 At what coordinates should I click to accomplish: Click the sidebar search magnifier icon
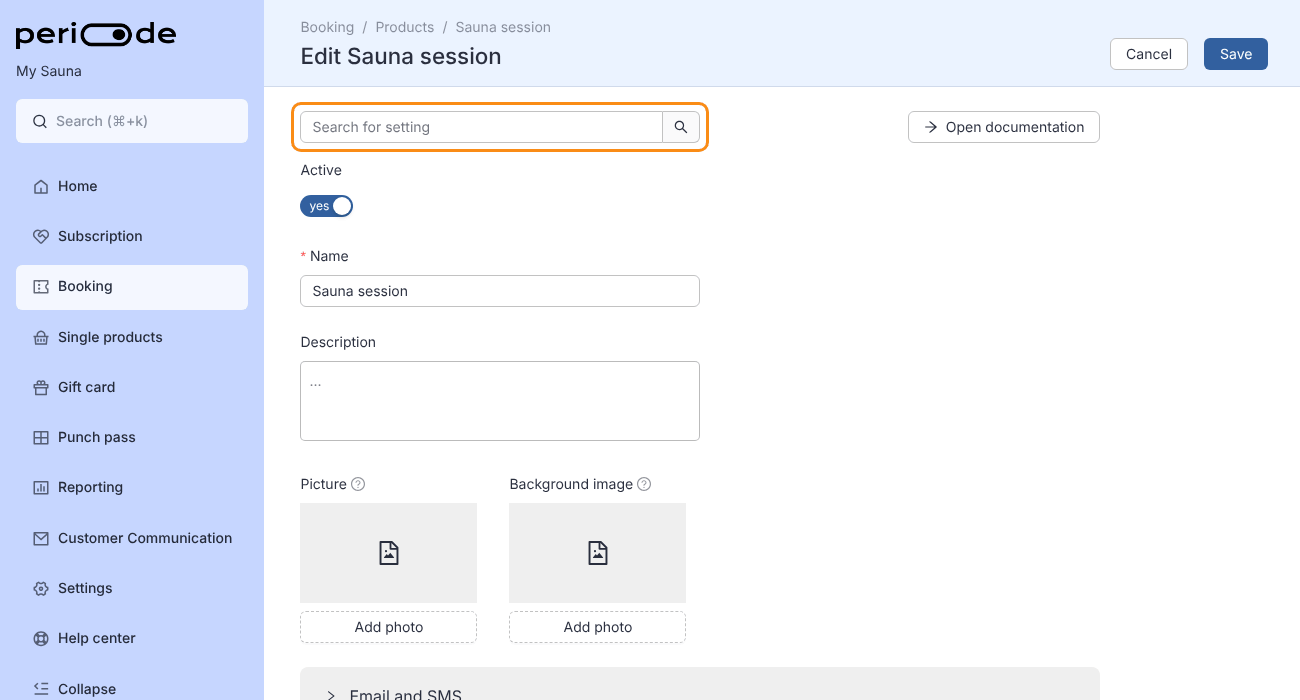tap(40, 121)
